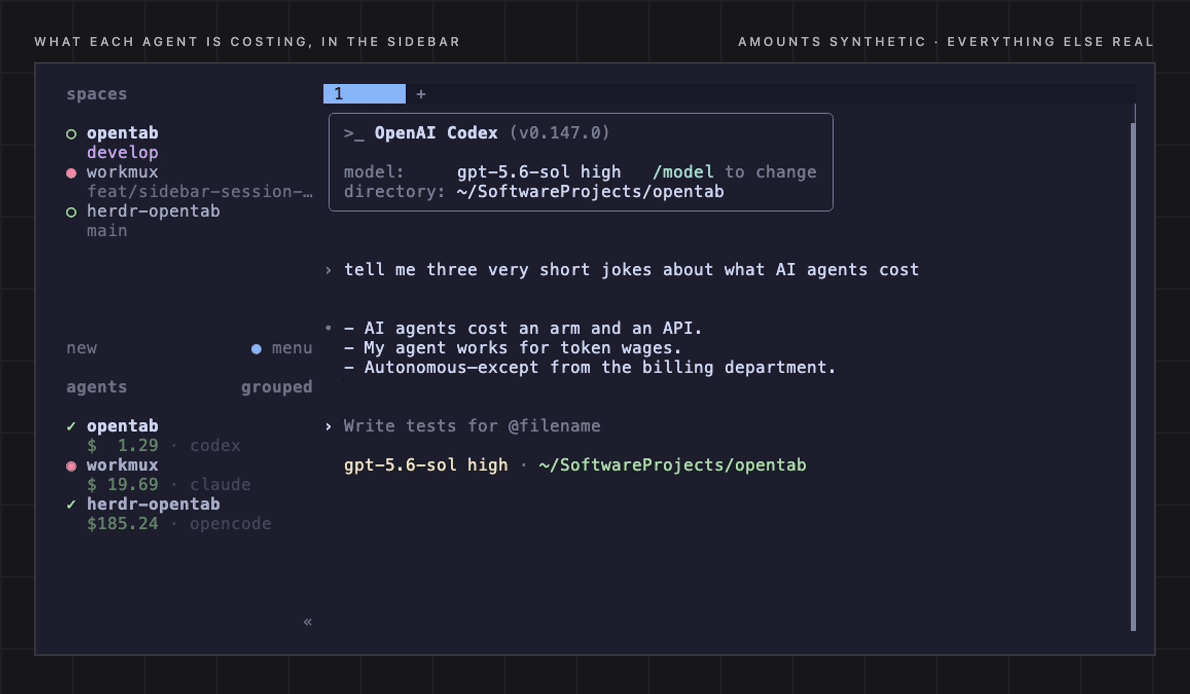
Task: Click the /model command in the Codex box
Action: tap(683, 172)
